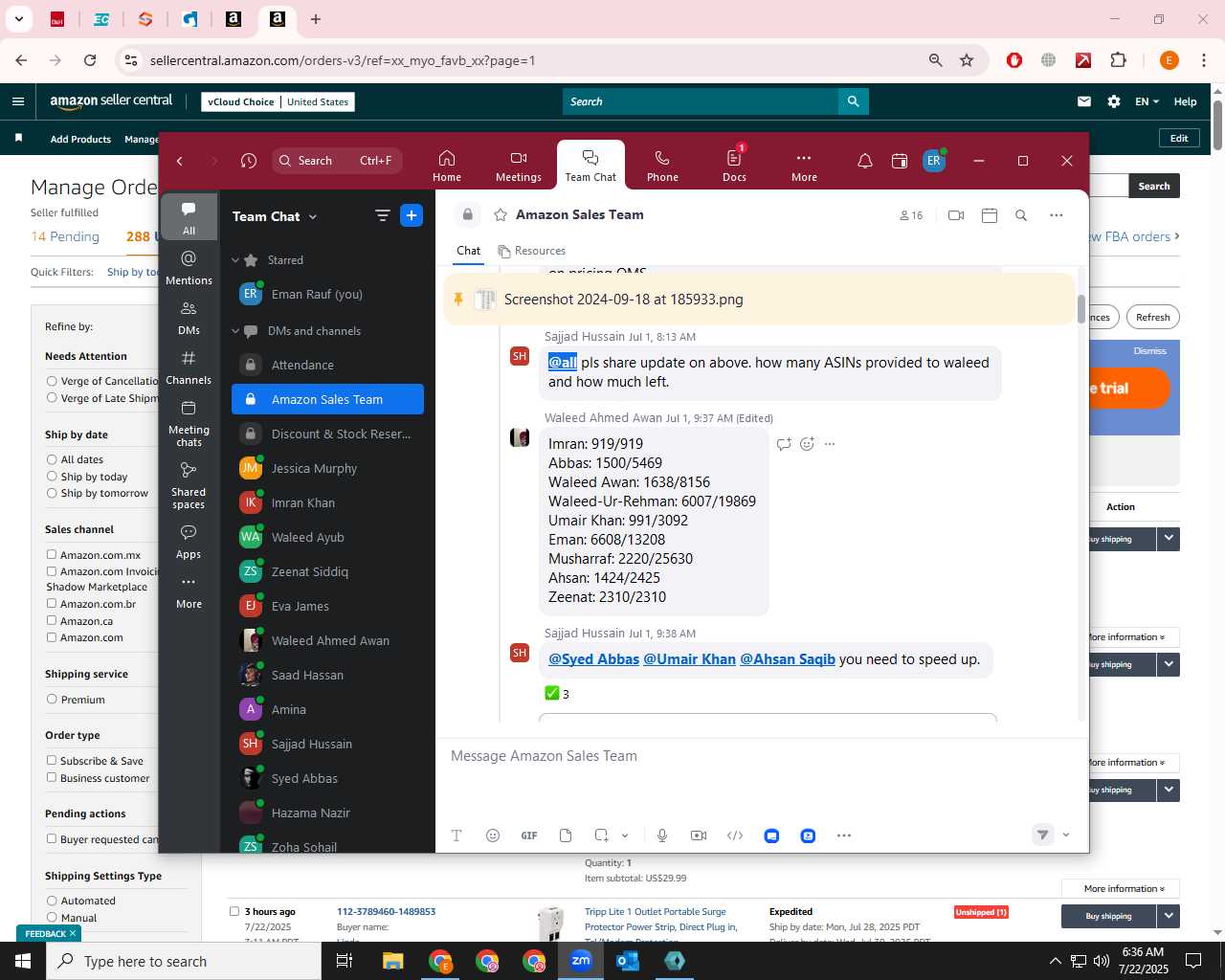View the 16 channel members

[x=911, y=215]
